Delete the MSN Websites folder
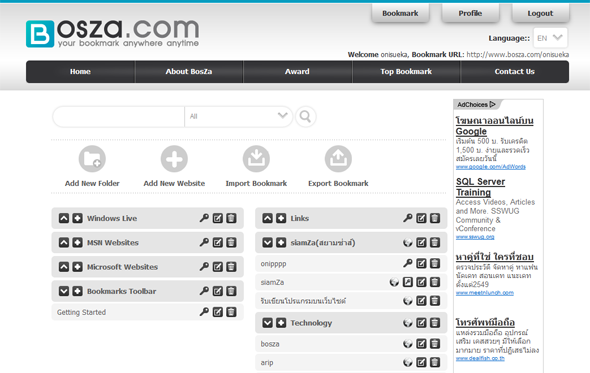Screen dimensions: 590x373 (x=231, y=242)
